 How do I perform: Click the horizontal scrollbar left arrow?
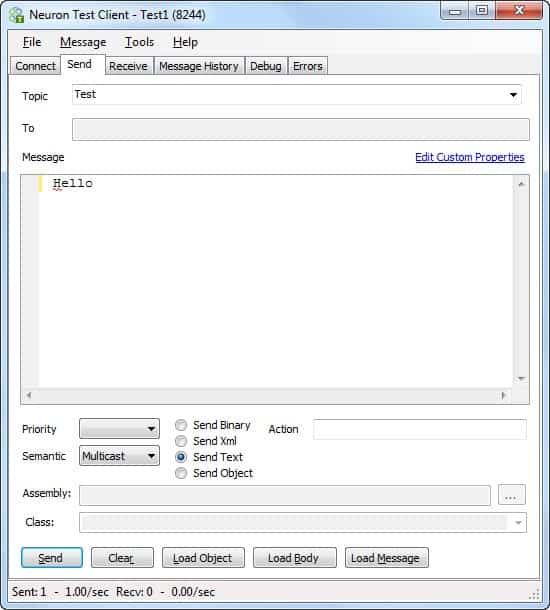[x=28, y=395]
